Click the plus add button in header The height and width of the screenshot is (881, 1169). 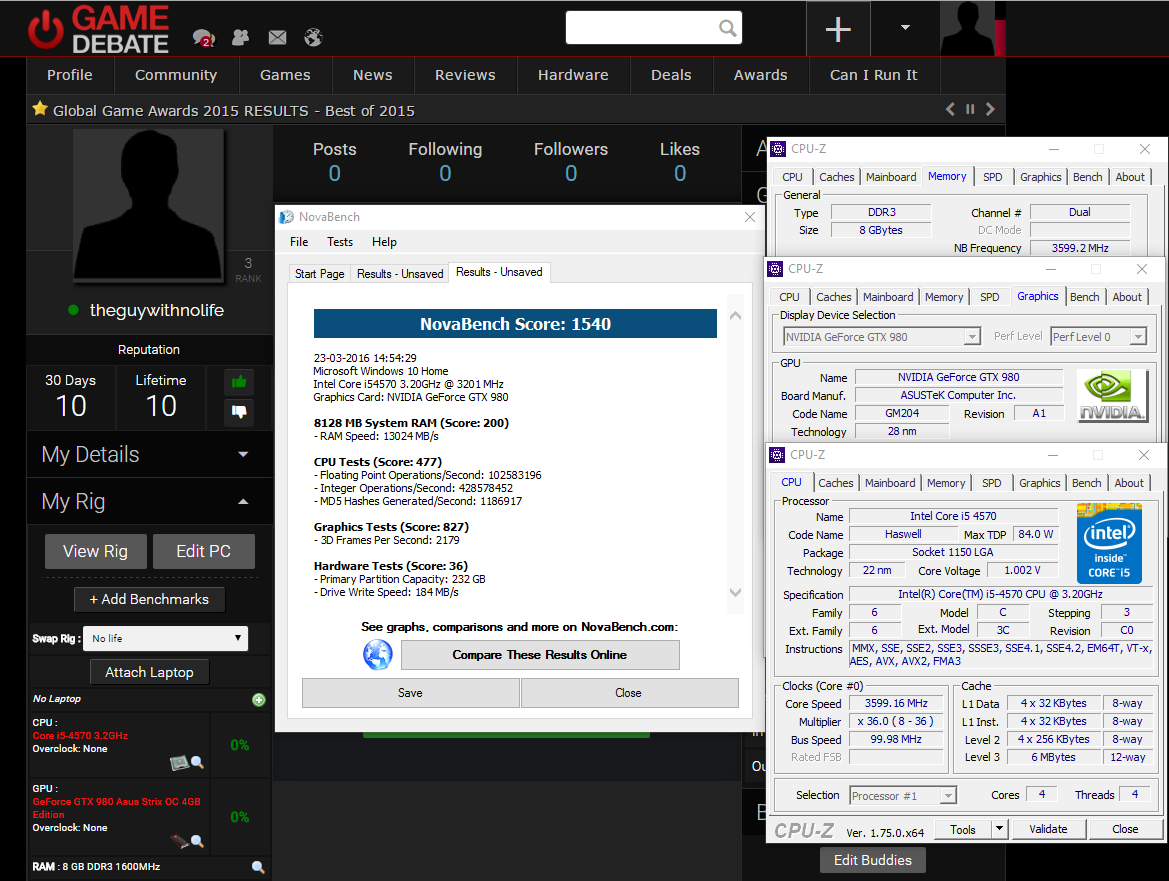tap(838, 29)
